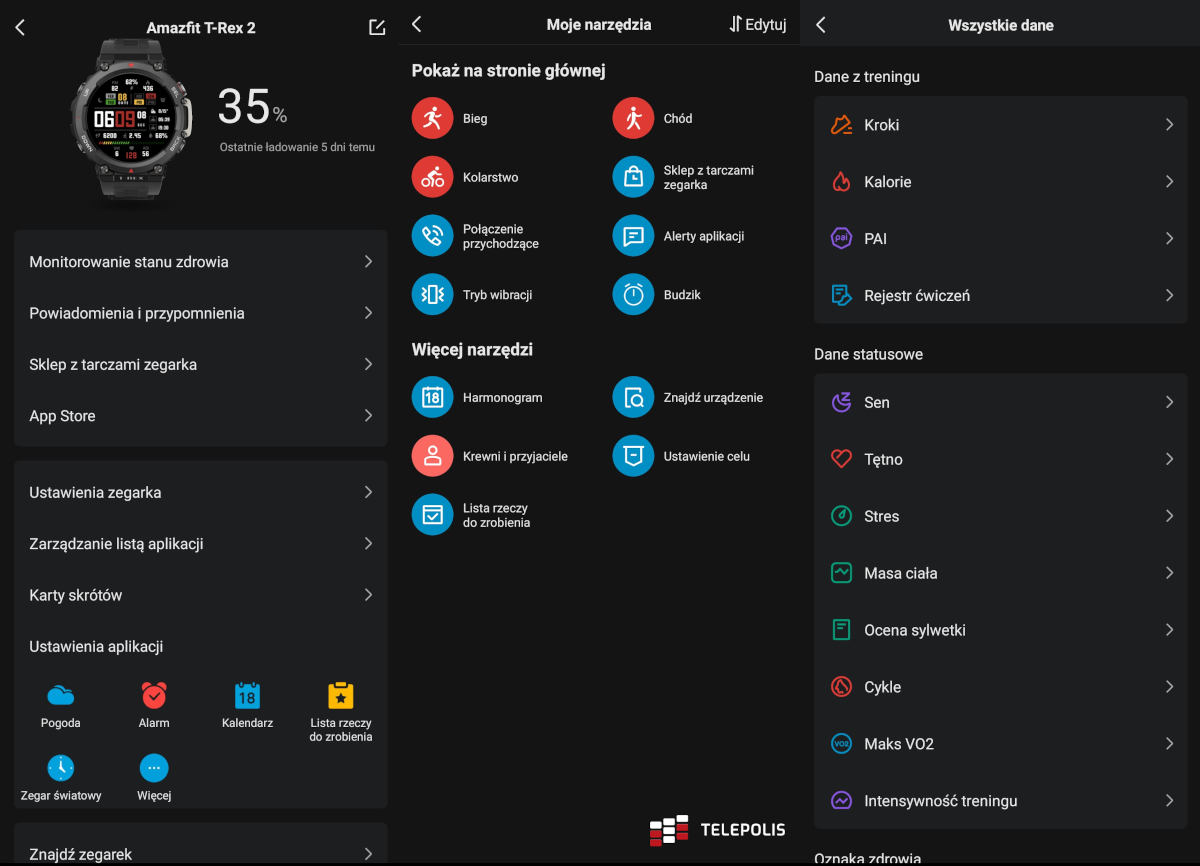Open the Kolarstwo cycling tool
Screen dimensions: 1200x866
tap(432, 178)
